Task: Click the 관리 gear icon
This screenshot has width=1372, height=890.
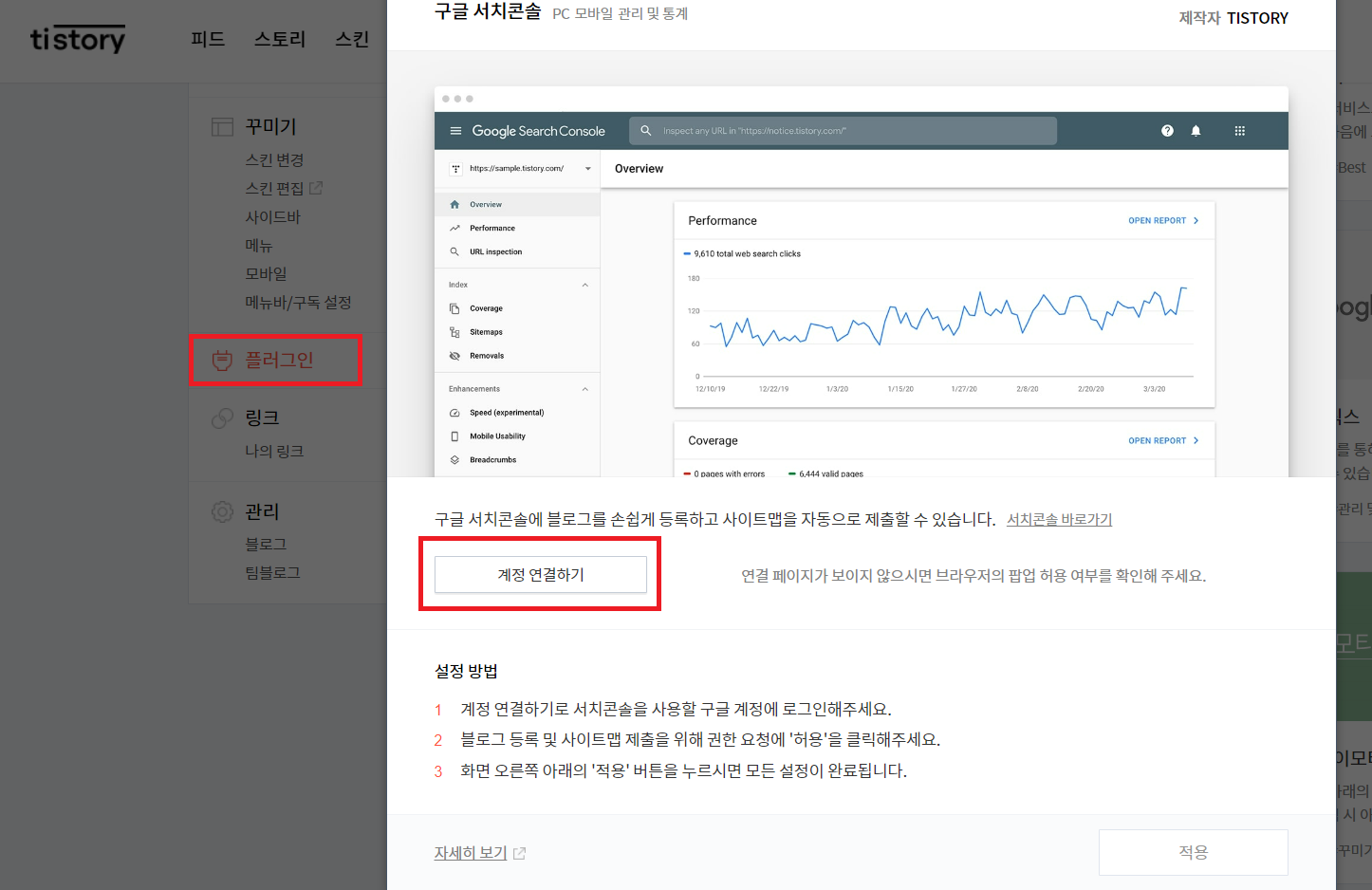Action: (222, 511)
